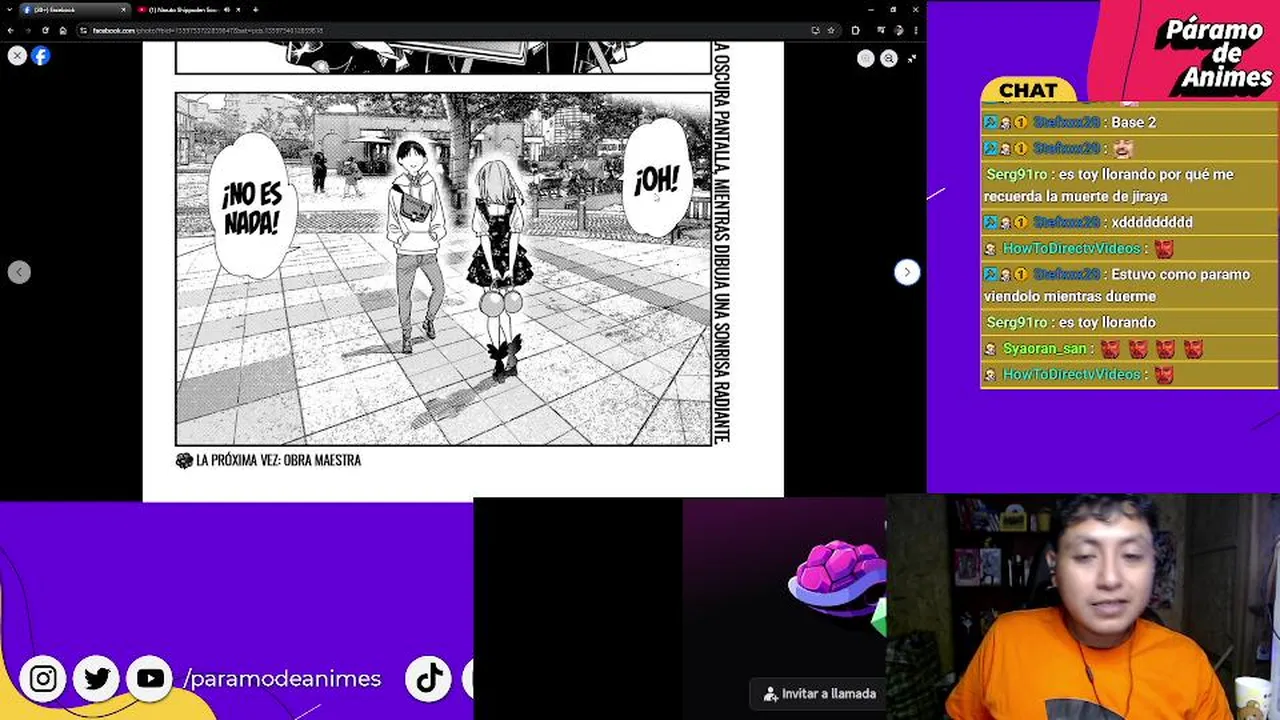Go to the previous photo
Image resolution: width=1280 pixels, height=720 pixels.
click(19, 272)
